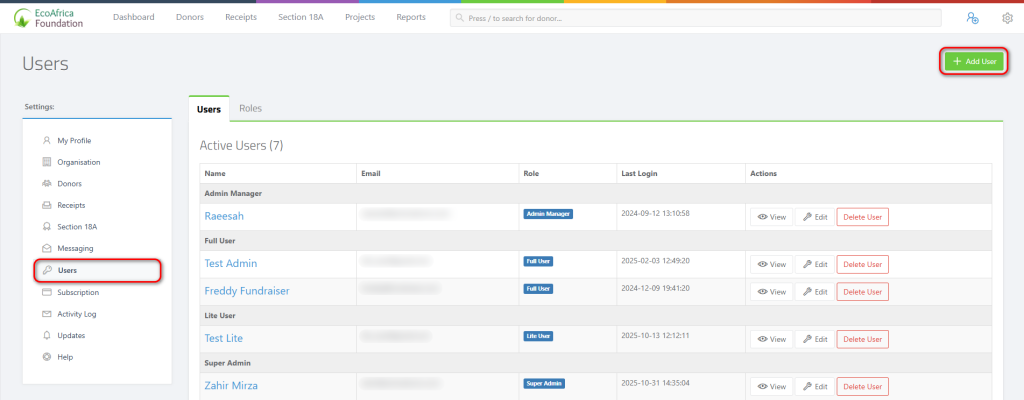Open the user account icon in header
Screen dimensions: 1024x400
click(x=972, y=18)
